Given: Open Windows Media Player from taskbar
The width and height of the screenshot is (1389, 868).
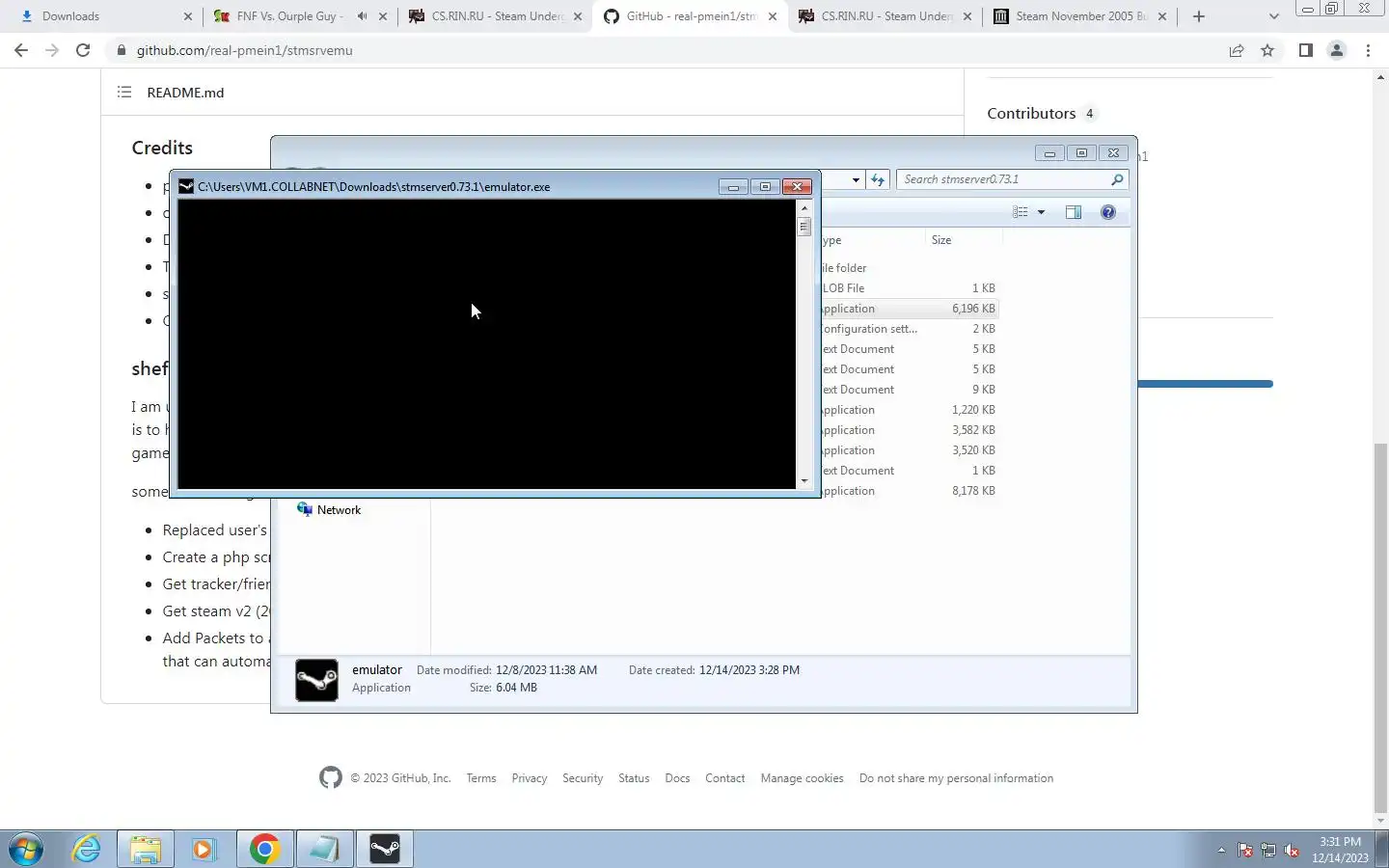Looking at the screenshot, I should coord(204,850).
